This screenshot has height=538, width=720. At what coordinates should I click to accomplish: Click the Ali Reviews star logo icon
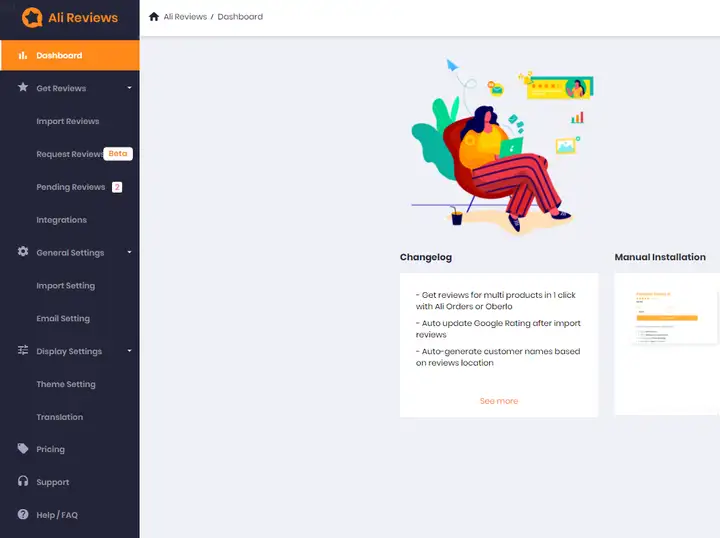[32, 17]
